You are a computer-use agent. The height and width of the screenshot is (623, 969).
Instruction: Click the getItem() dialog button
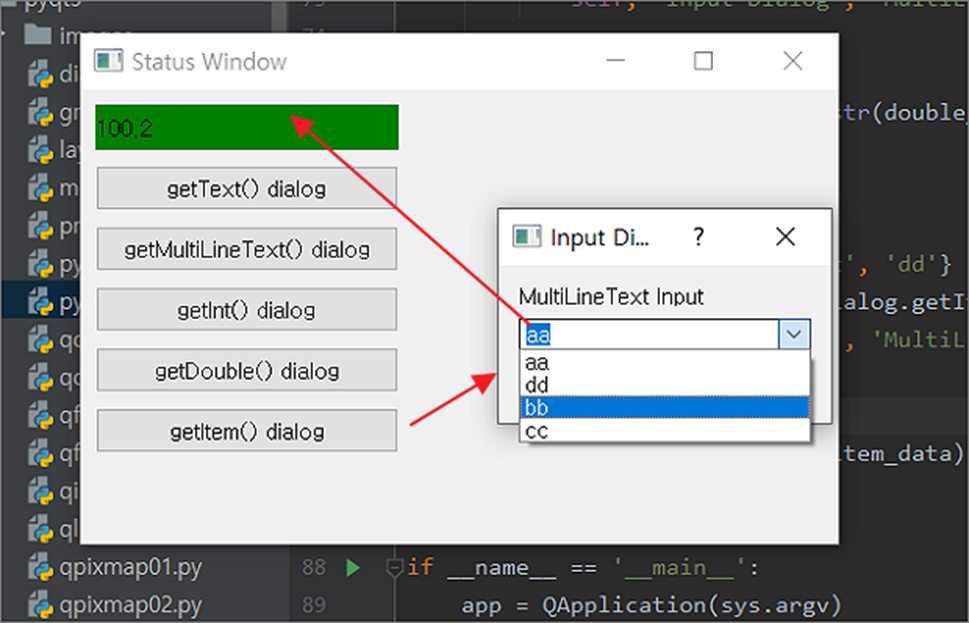(x=247, y=431)
